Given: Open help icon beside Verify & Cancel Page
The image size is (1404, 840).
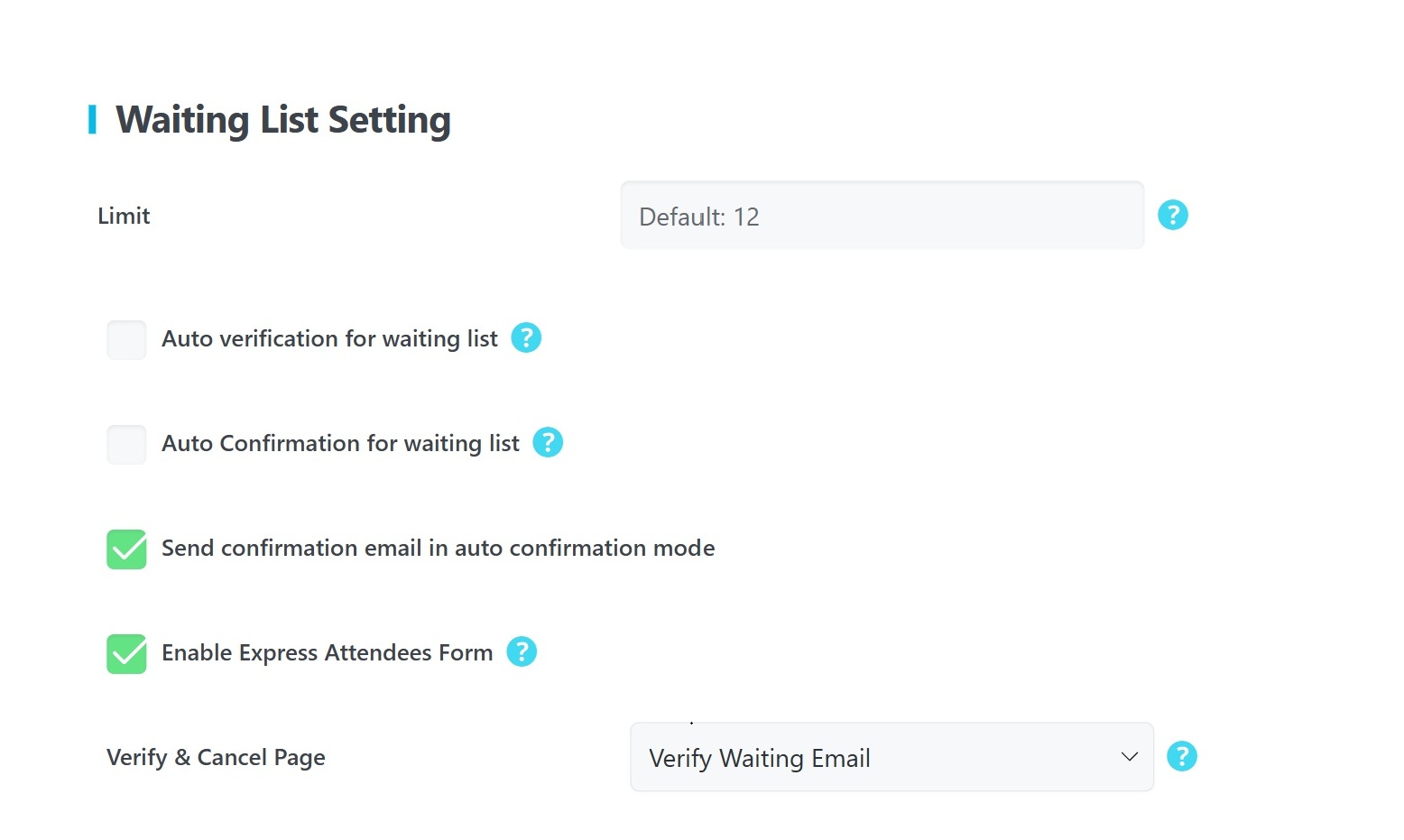Looking at the screenshot, I should click(1182, 756).
